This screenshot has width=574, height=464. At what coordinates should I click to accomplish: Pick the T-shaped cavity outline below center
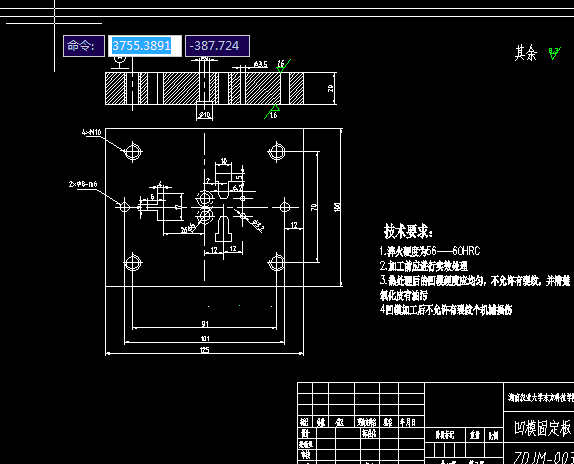coord(223,229)
